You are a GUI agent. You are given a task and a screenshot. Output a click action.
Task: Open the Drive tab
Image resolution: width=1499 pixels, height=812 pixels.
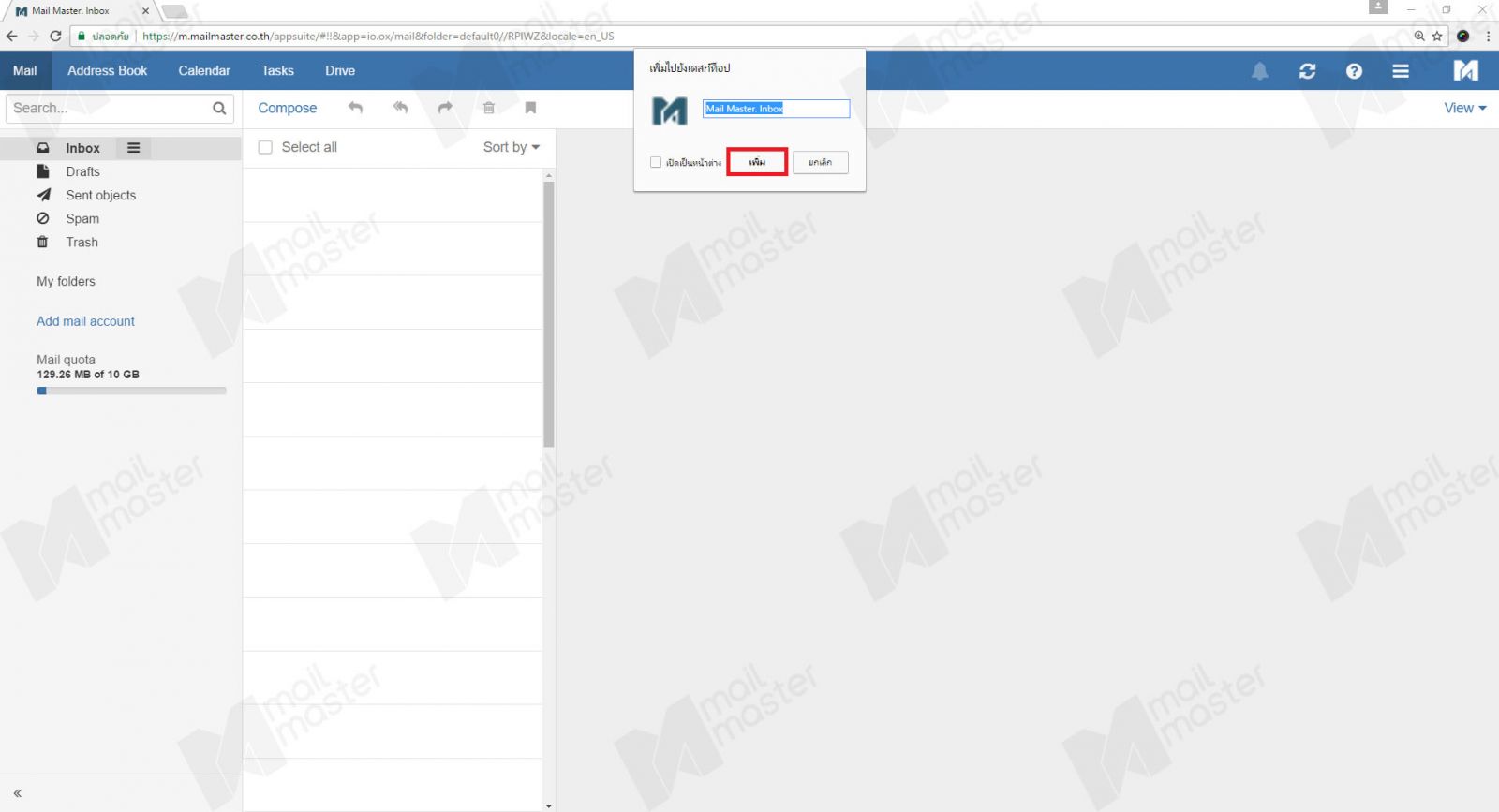point(340,70)
